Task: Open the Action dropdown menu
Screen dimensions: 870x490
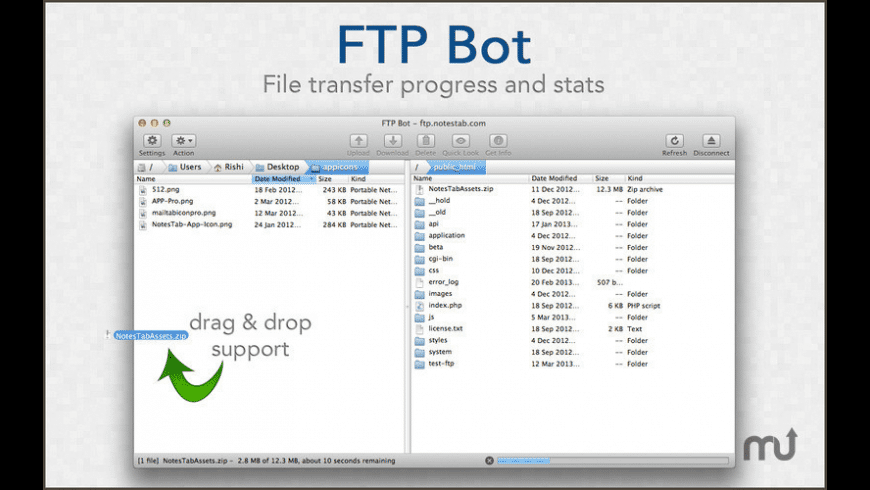Action: coord(184,141)
